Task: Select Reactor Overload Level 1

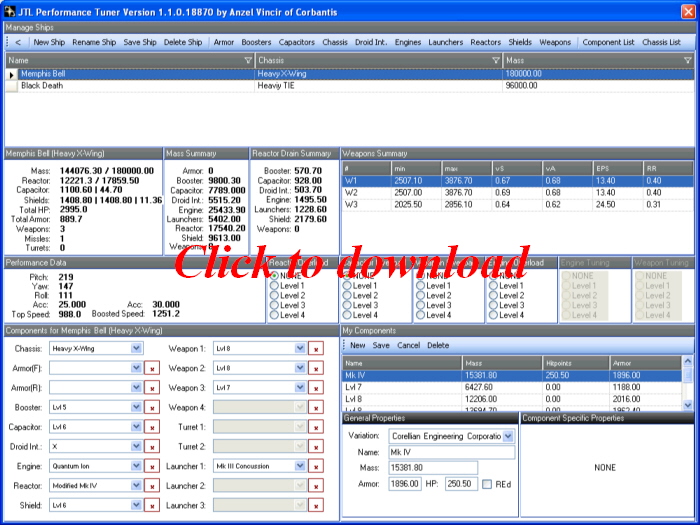Action: tap(274, 286)
